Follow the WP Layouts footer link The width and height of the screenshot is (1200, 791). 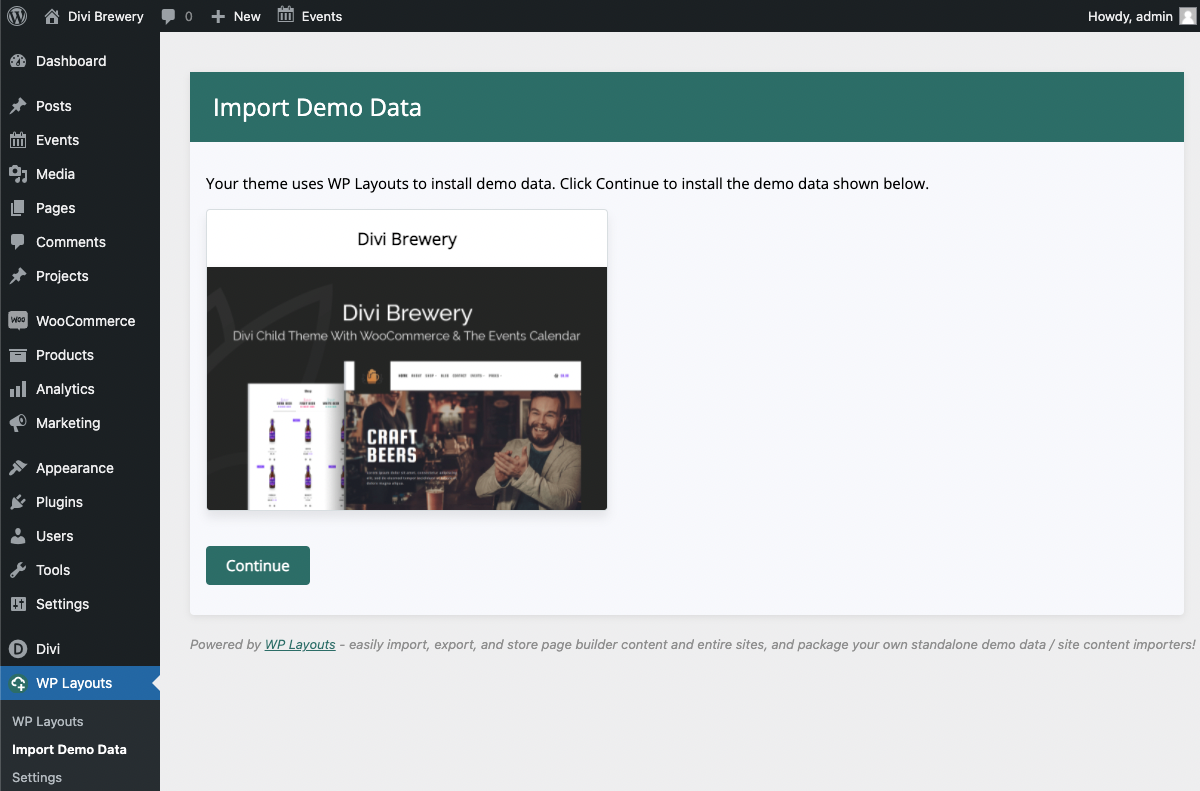coord(300,645)
